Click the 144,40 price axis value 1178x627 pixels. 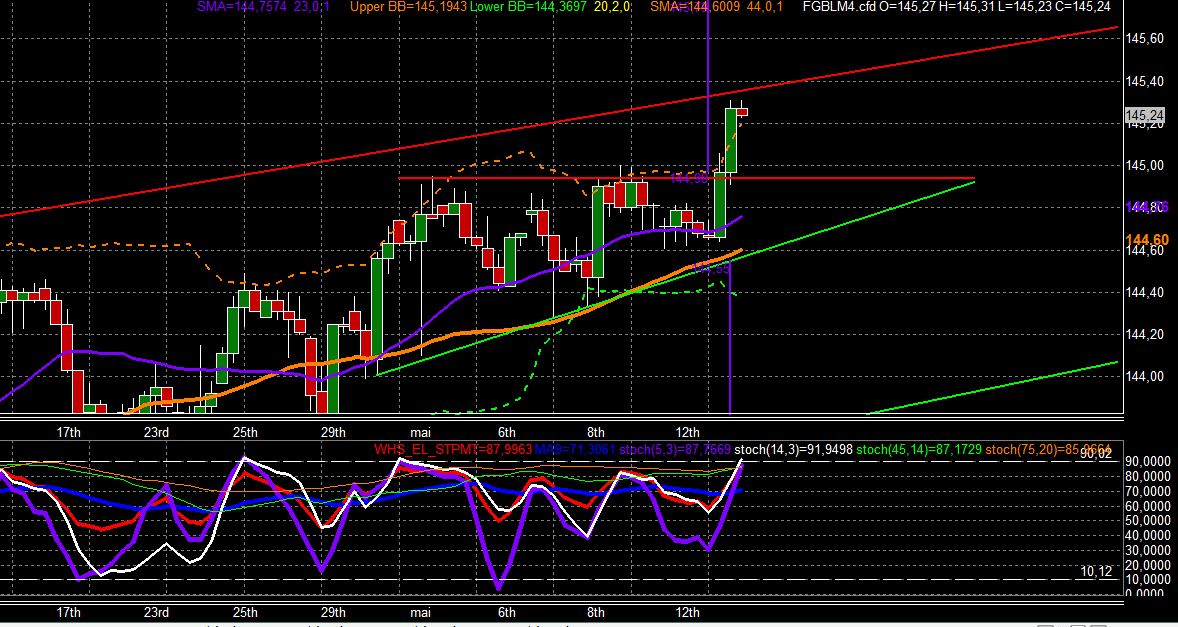[x=1143, y=292]
